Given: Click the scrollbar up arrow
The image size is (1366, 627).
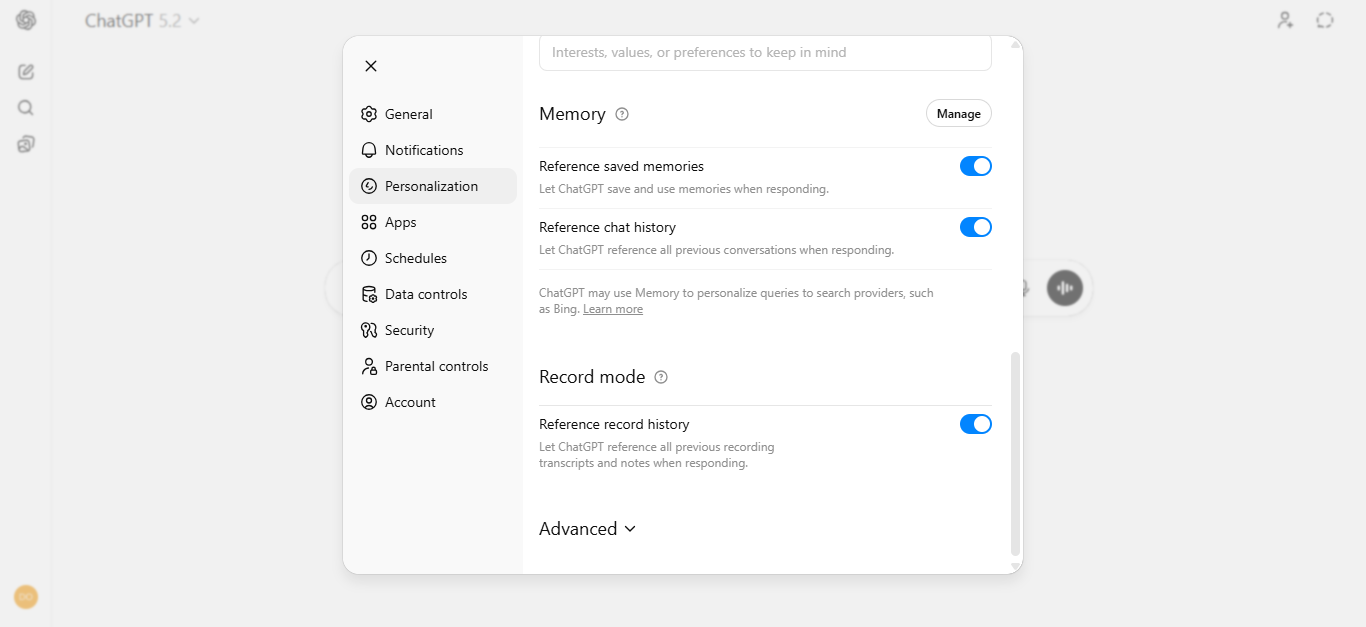Looking at the screenshot, I should (x=1016, y=44).
